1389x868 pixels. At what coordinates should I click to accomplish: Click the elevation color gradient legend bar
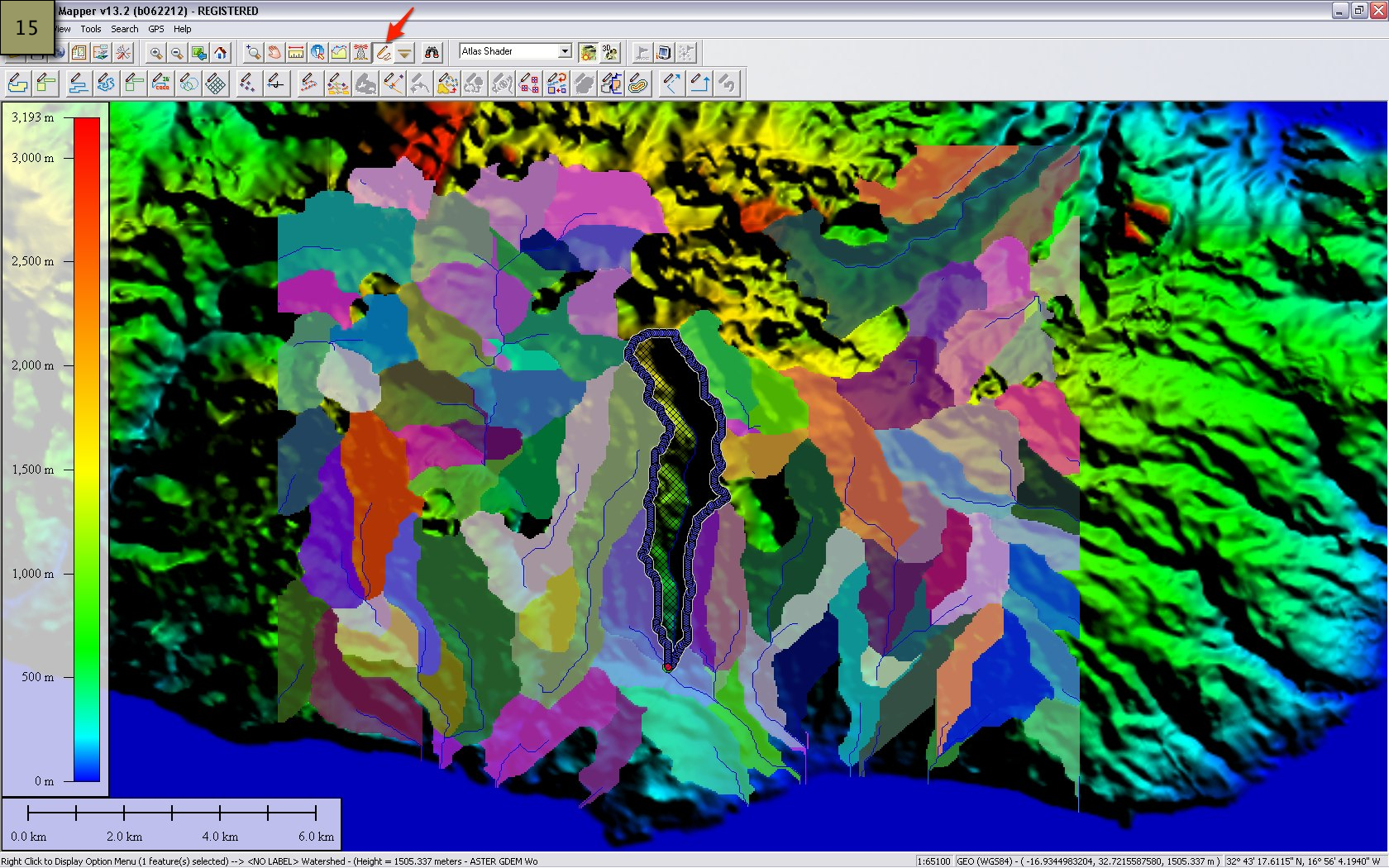pos(87,449)
